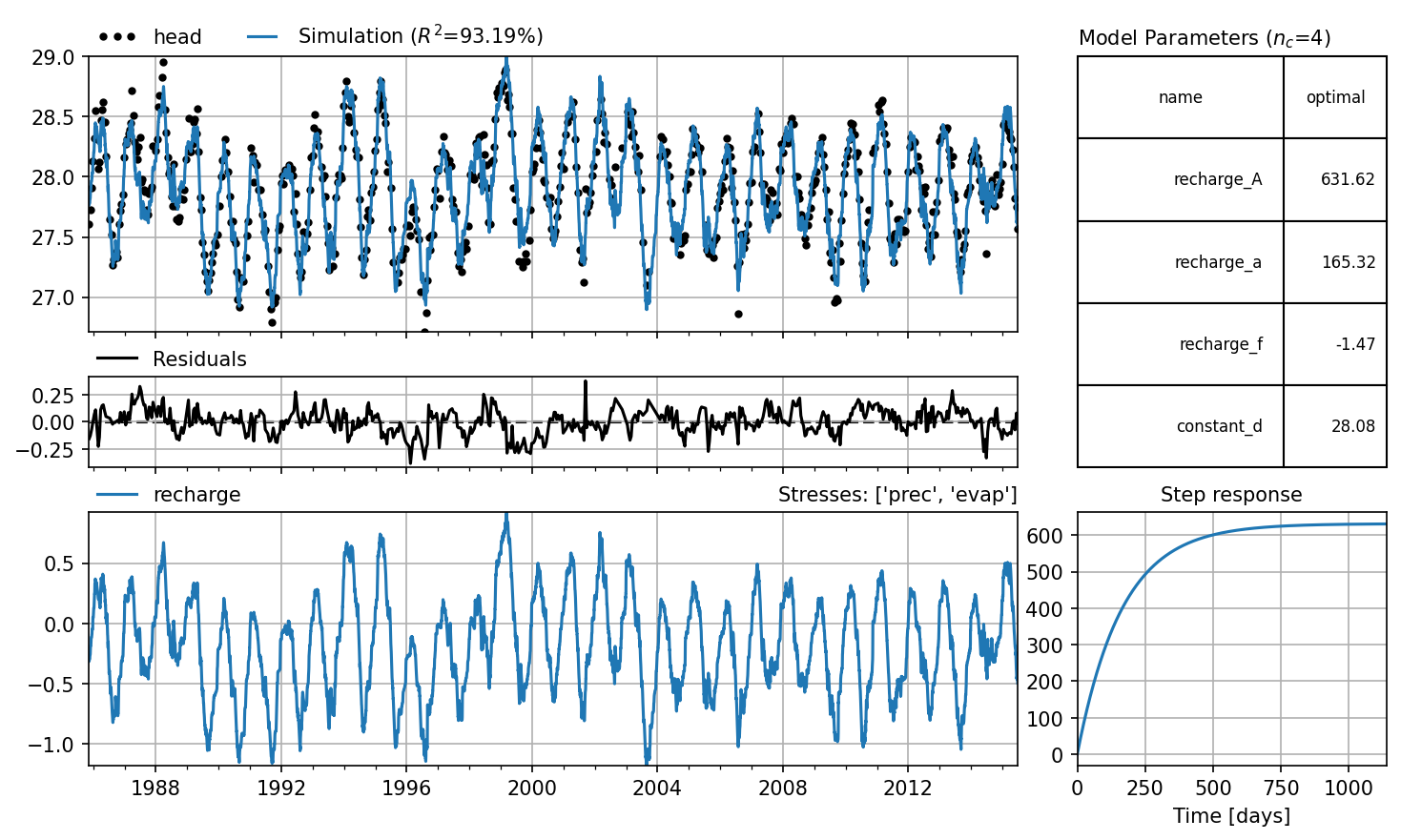This screenshot has height=840, width=1401.
Task: Select the 27.5 tick label on head axis
Action: tap(53, 237)
